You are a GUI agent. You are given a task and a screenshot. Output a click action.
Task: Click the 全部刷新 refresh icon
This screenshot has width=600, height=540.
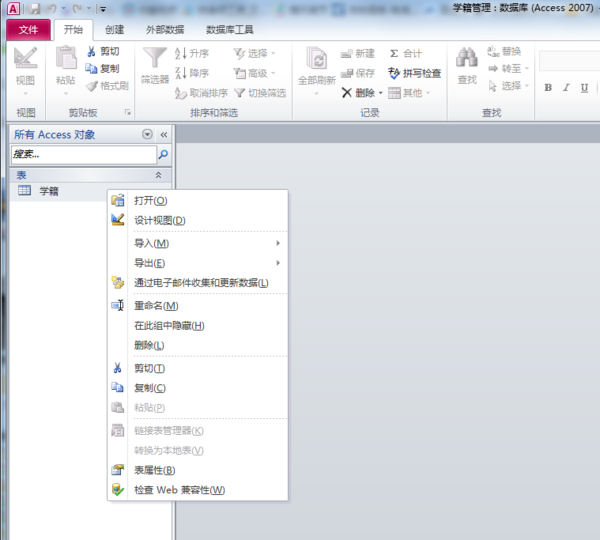[316, 59]
